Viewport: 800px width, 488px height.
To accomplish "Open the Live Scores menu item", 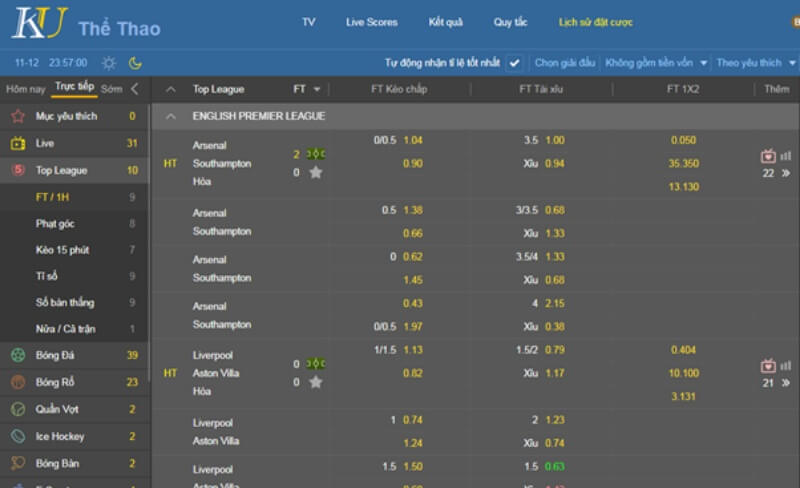I will (x=371, y=22).
